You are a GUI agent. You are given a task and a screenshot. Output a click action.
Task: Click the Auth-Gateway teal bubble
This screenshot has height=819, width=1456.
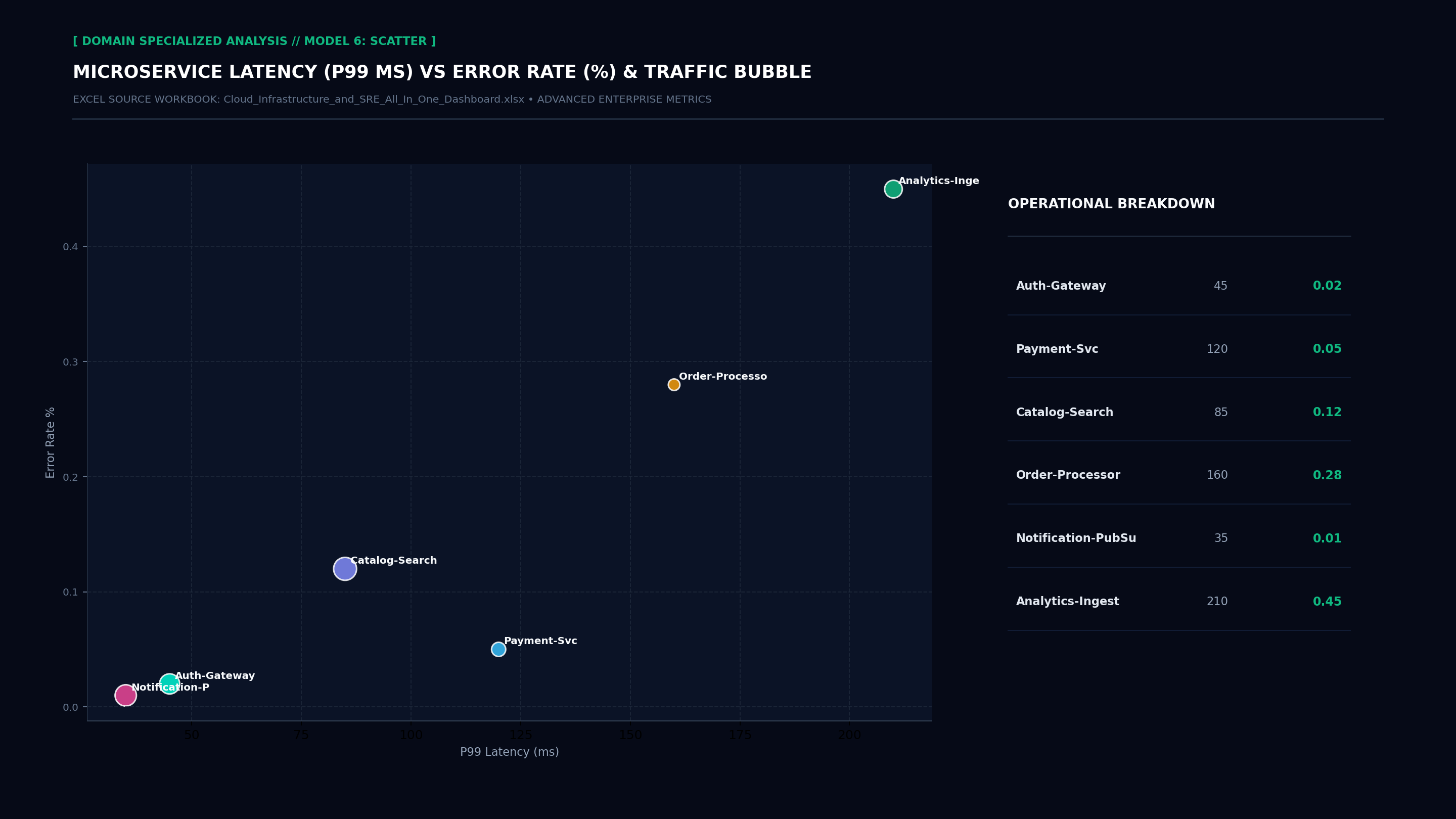(x=169, y=684)
